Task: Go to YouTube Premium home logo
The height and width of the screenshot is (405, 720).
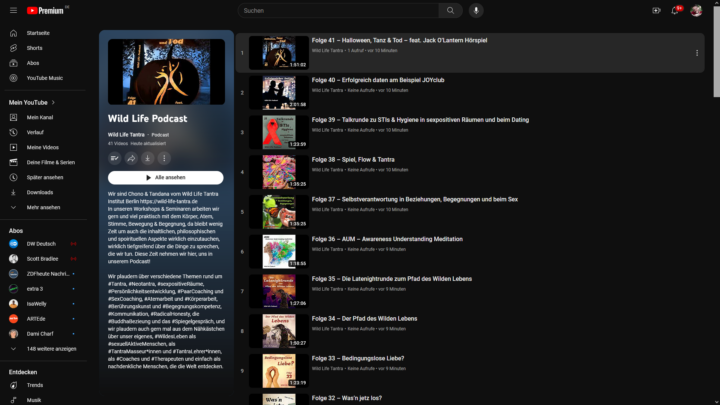Action: coord(45,11)
